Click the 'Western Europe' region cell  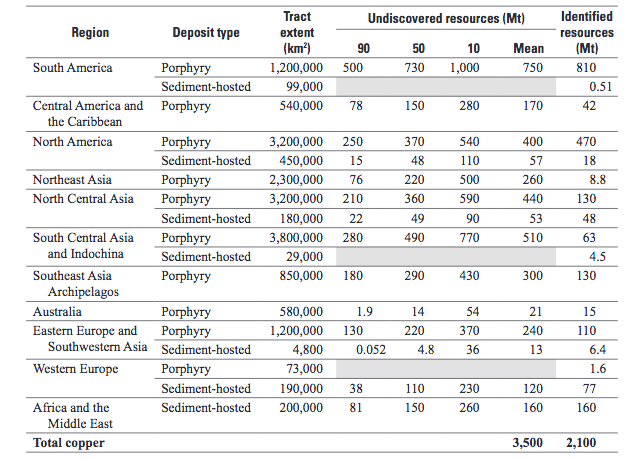point(75,369)
